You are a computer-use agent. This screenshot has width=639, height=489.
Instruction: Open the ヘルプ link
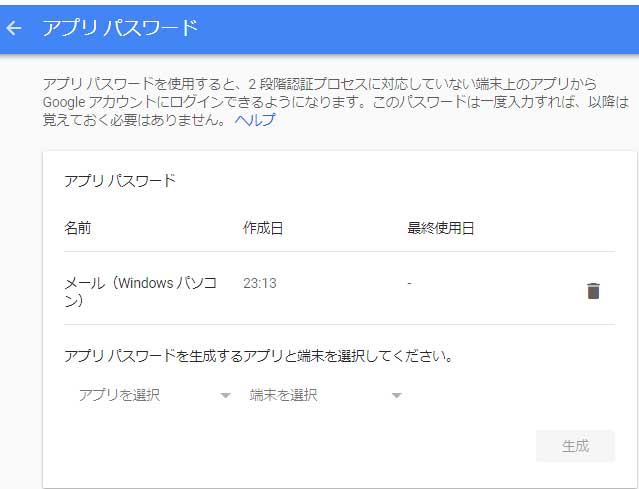[x=254, y=120]
